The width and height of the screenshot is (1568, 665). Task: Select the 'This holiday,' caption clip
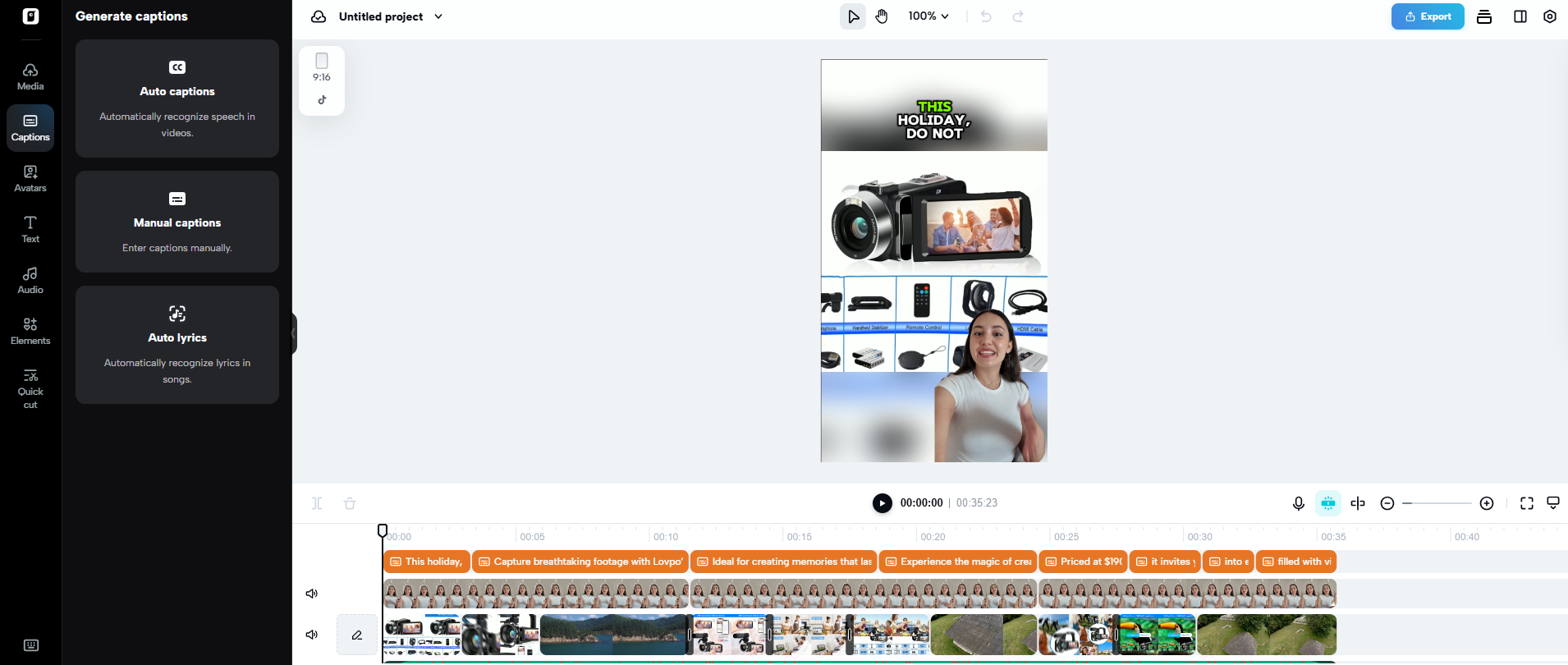coord(427,562)
